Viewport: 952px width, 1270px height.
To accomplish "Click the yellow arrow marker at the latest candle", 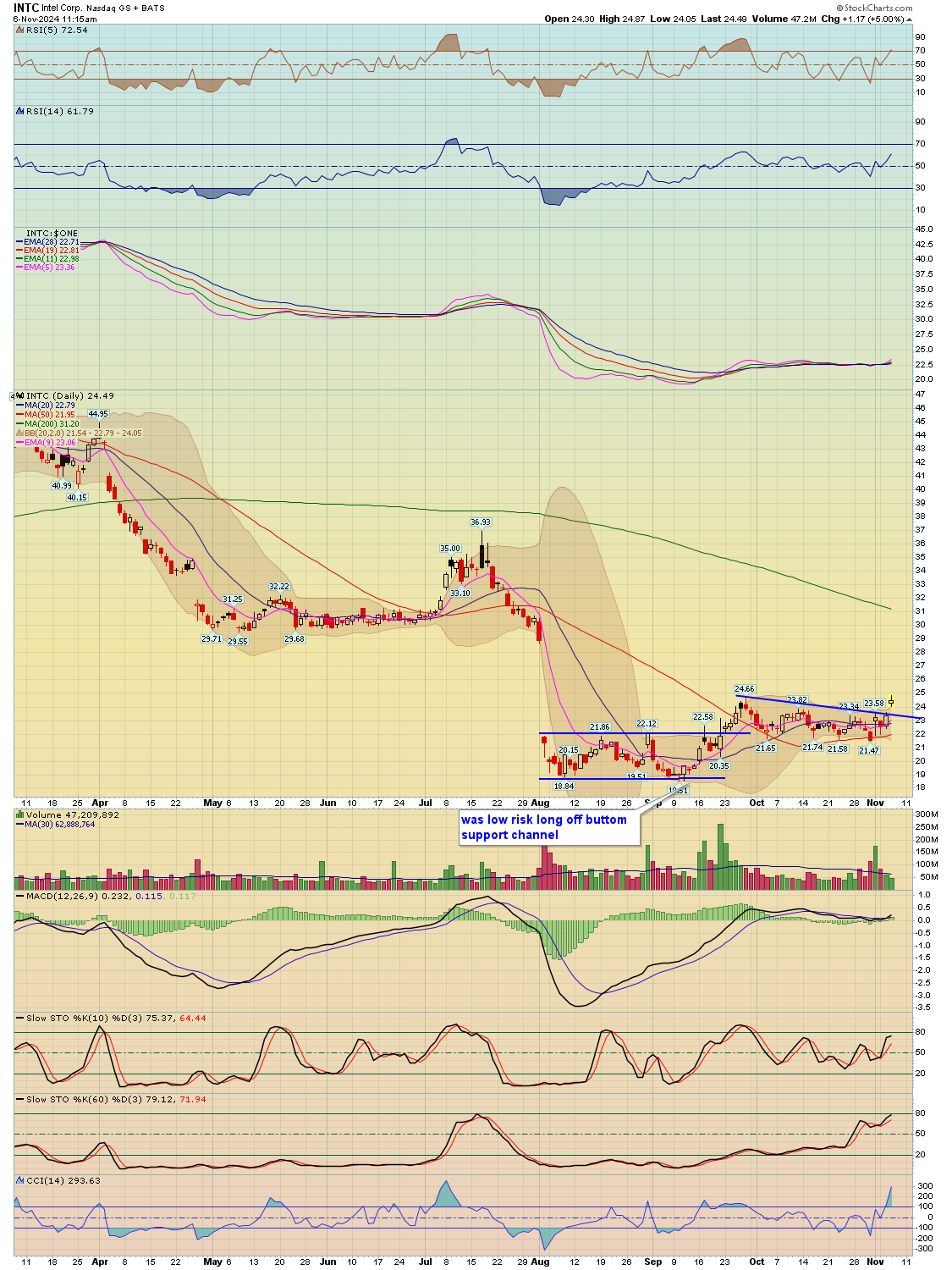I will [891, 702].
